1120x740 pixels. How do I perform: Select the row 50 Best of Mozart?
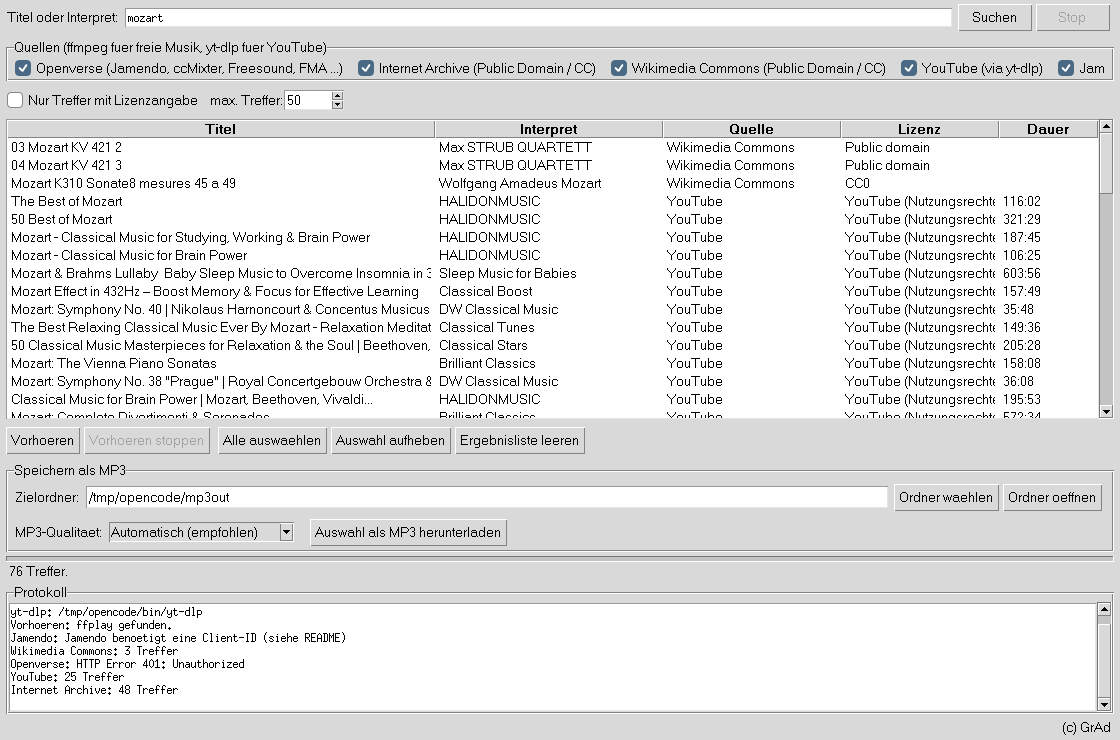pyautogui.click(x=552, y=219)
